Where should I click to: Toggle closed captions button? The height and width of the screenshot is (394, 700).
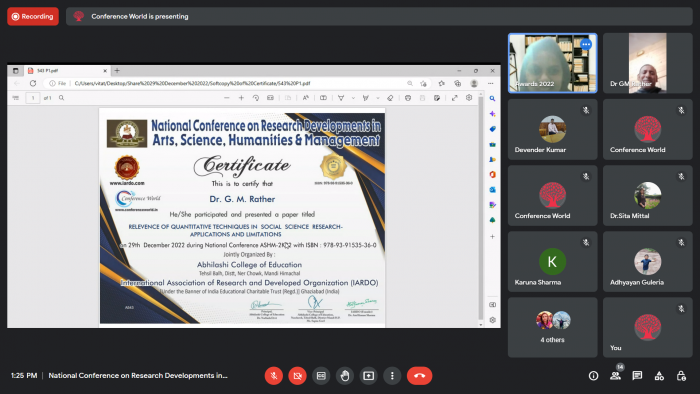click(321, 376)
